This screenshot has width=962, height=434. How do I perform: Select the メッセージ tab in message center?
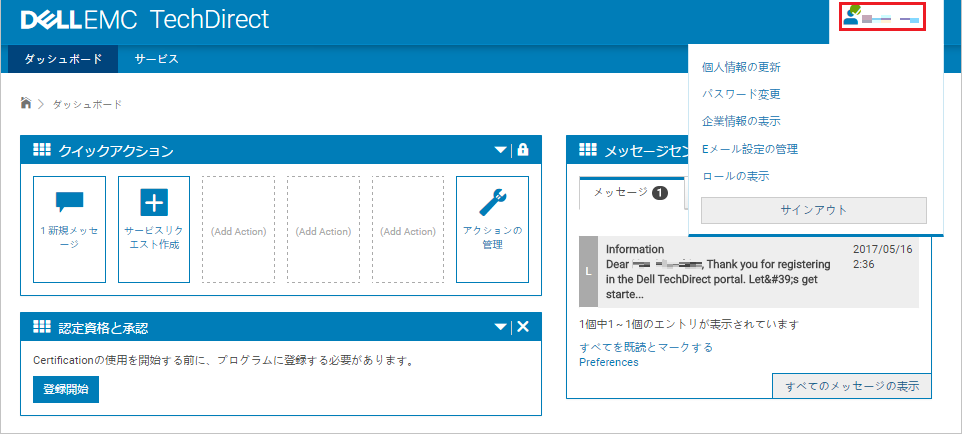pyautogui.click(x=631, y=193)
